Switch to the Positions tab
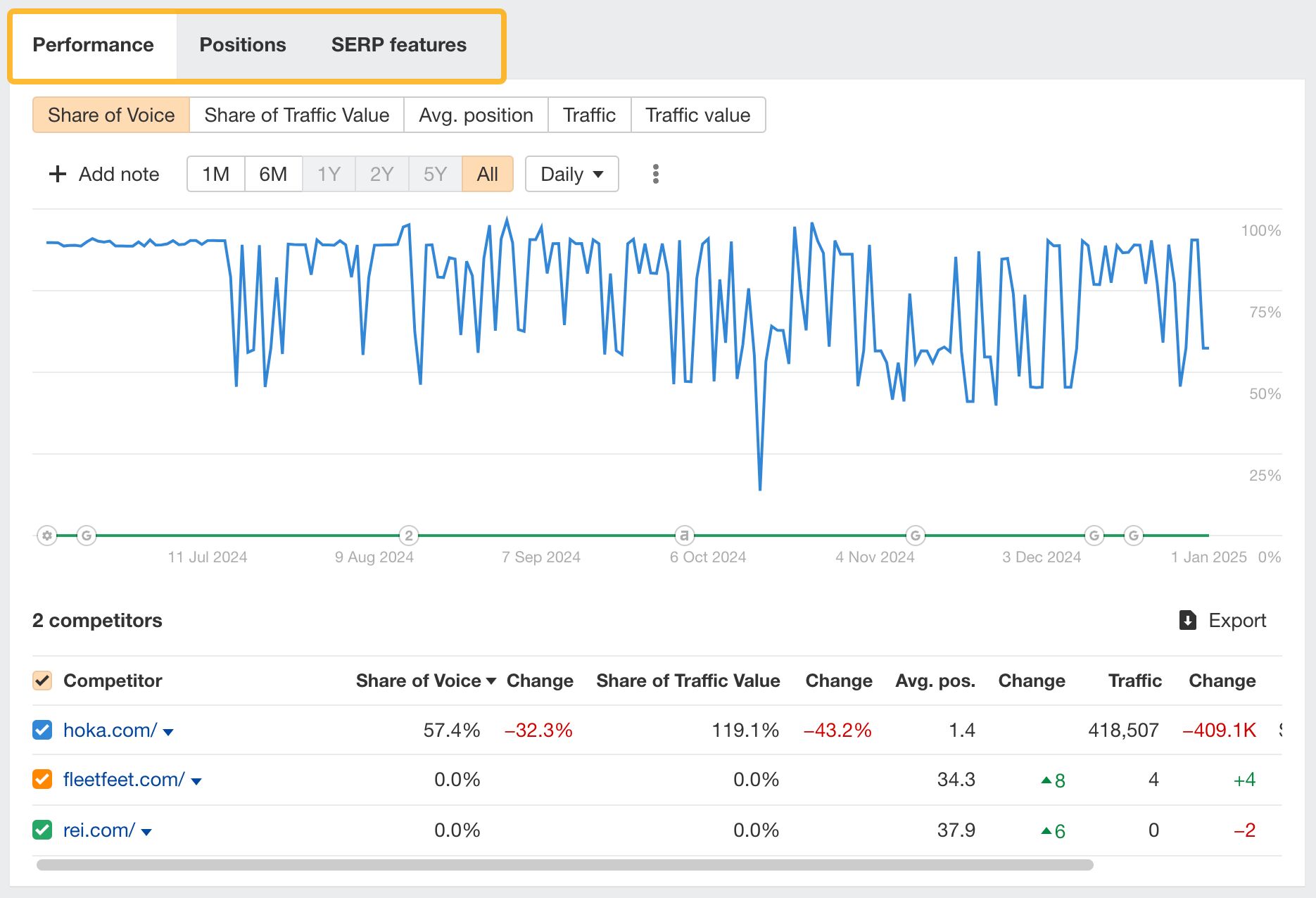The width and height of the screenshot is (1316, 898). [242, 45]
